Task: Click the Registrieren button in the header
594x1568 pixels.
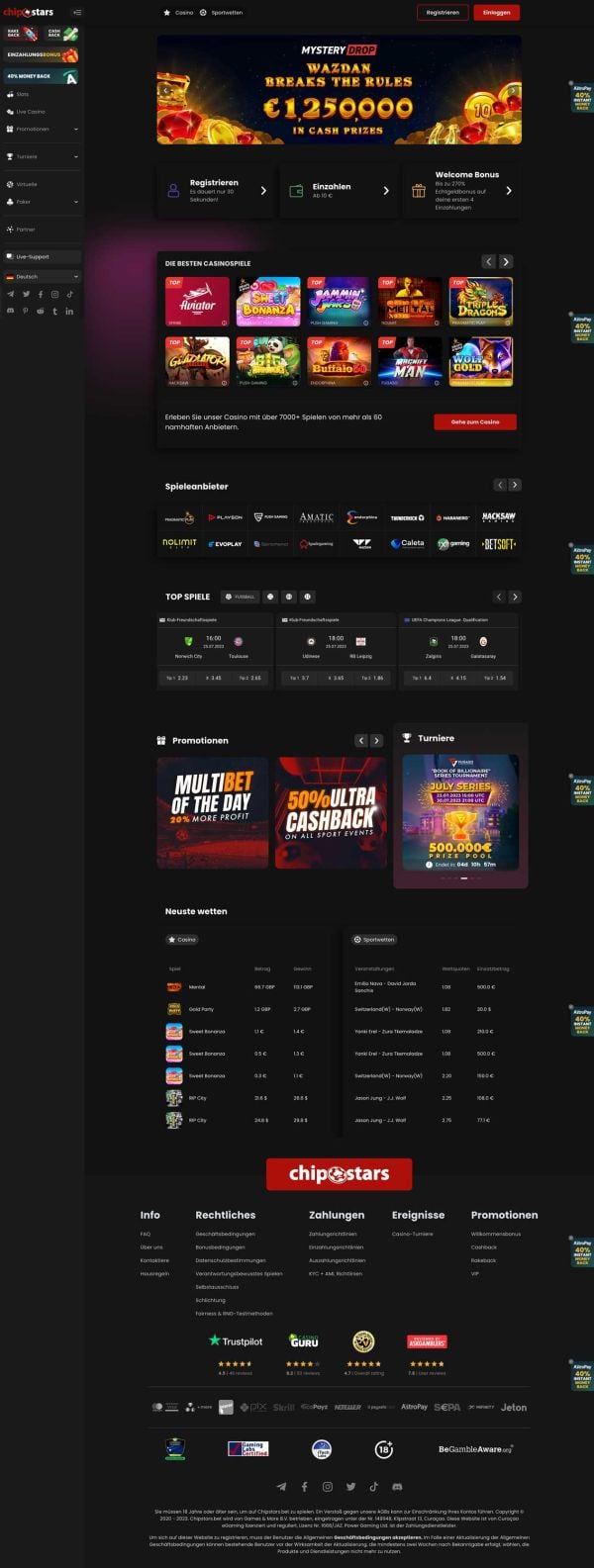Action: click(443, 13)
